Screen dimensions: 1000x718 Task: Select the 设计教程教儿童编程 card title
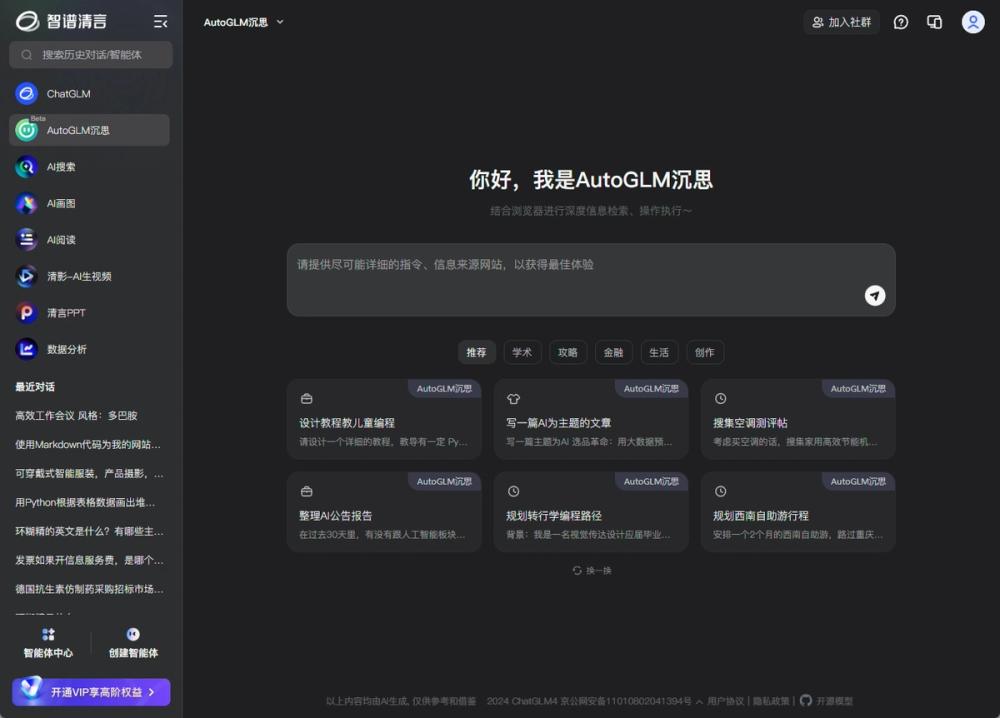(347, 423)
